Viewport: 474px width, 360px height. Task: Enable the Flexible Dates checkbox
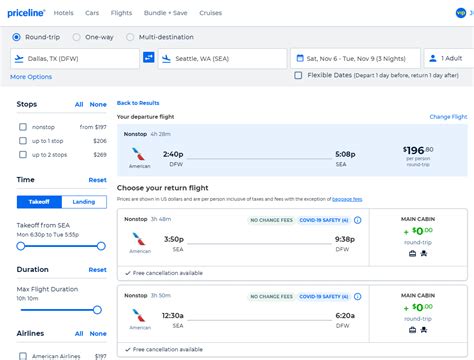[298, 75]
